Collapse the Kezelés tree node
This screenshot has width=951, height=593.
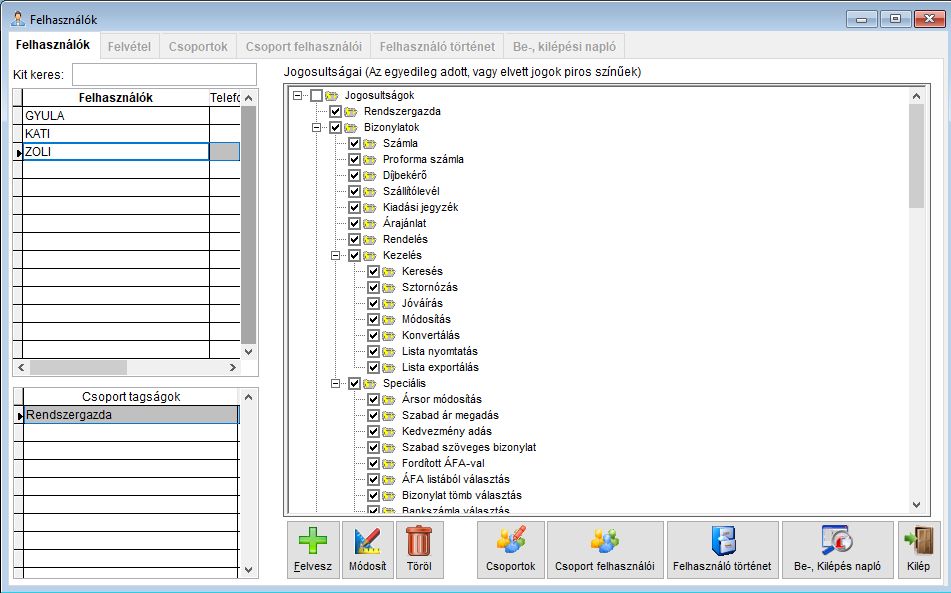pyautogui.click(x=335, y=256)
